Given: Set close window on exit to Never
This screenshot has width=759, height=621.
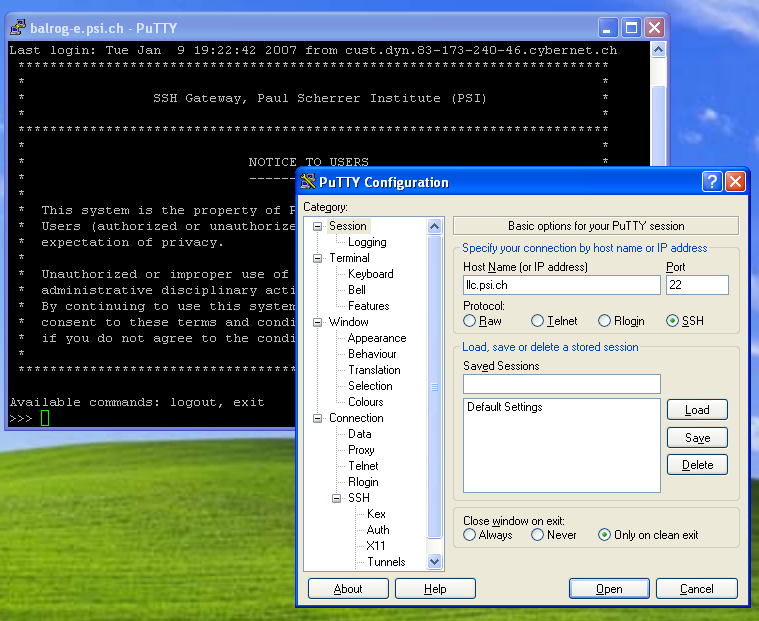Looking at the screenshot, I should pos(537,535).
